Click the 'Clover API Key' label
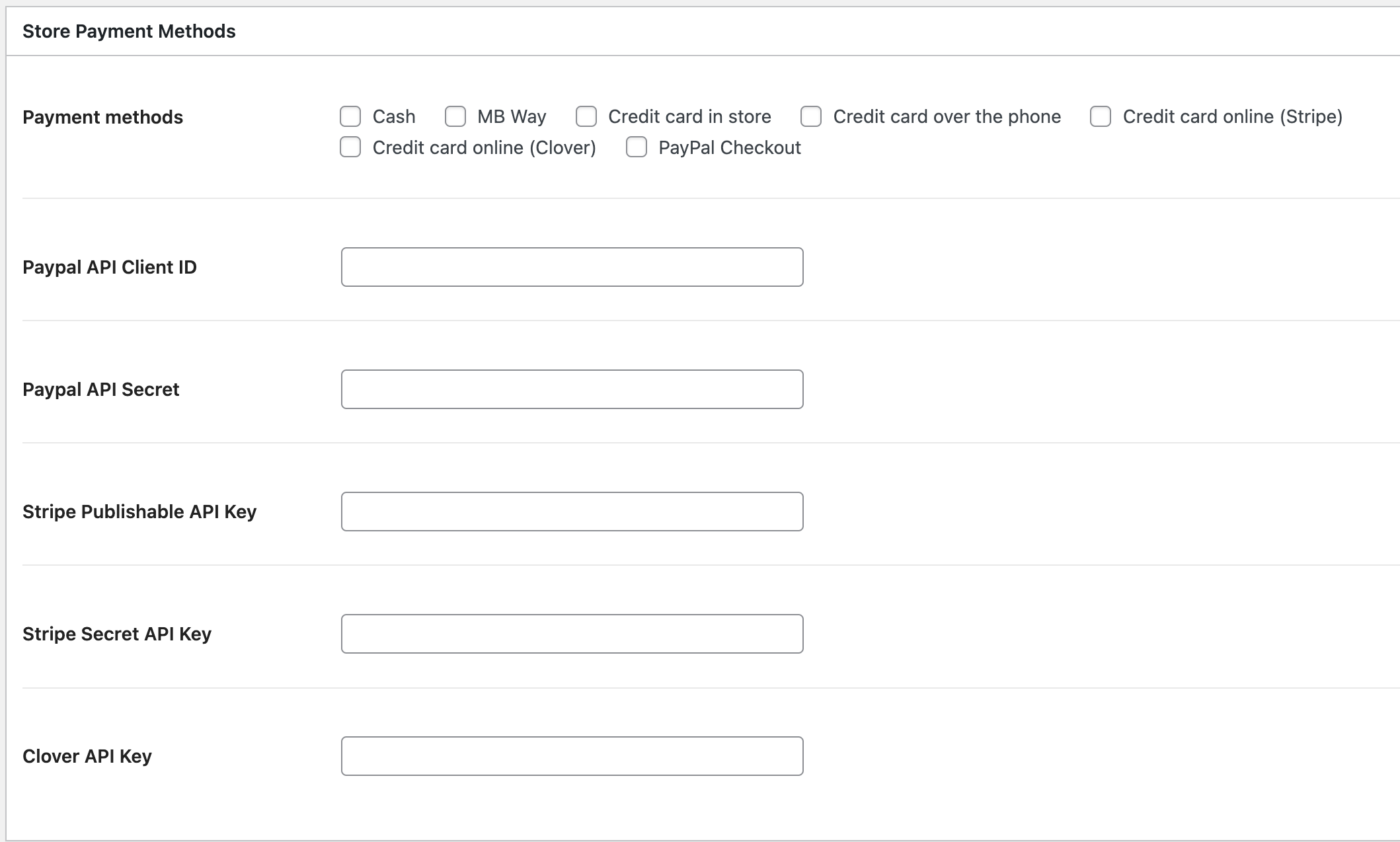This screenshot has height=842, width=1400. [x=87, y=756]
